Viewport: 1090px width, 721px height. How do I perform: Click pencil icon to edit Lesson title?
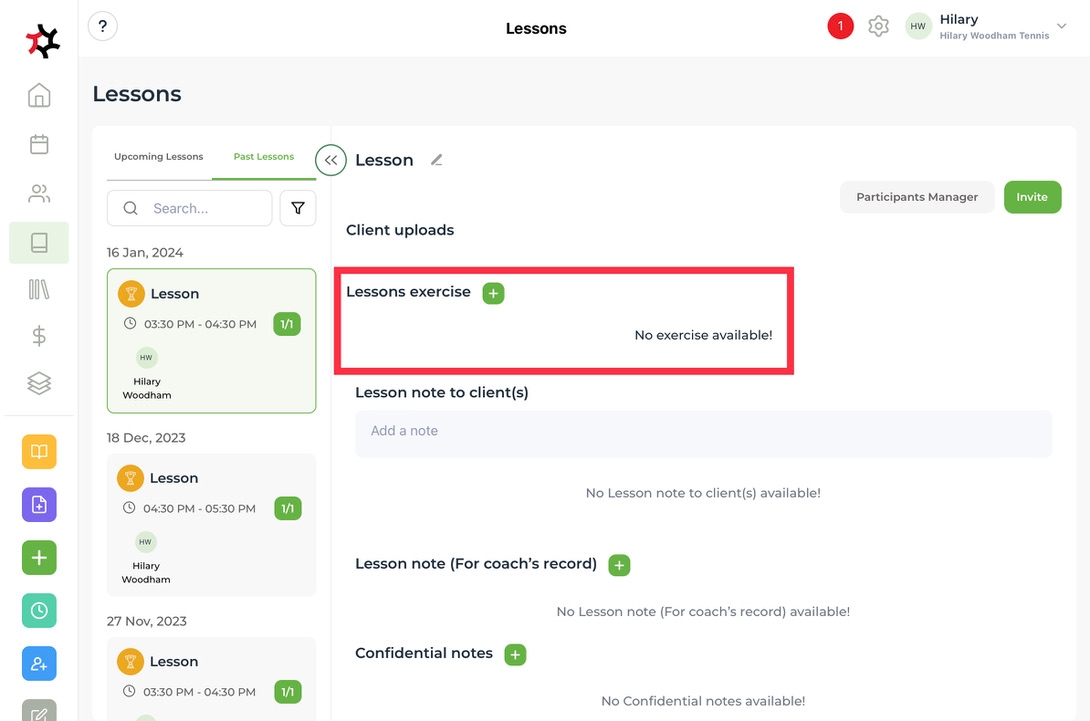tap(436, 160)
